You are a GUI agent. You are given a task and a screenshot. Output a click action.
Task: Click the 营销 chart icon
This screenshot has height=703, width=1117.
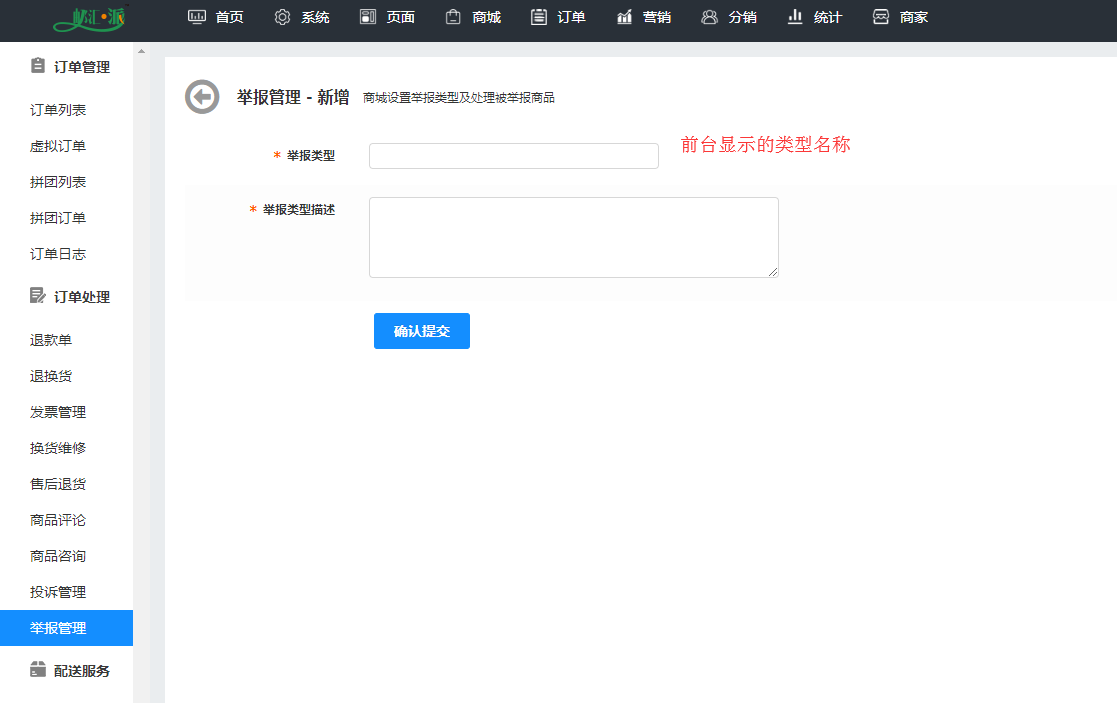click(x=625, y=17)
